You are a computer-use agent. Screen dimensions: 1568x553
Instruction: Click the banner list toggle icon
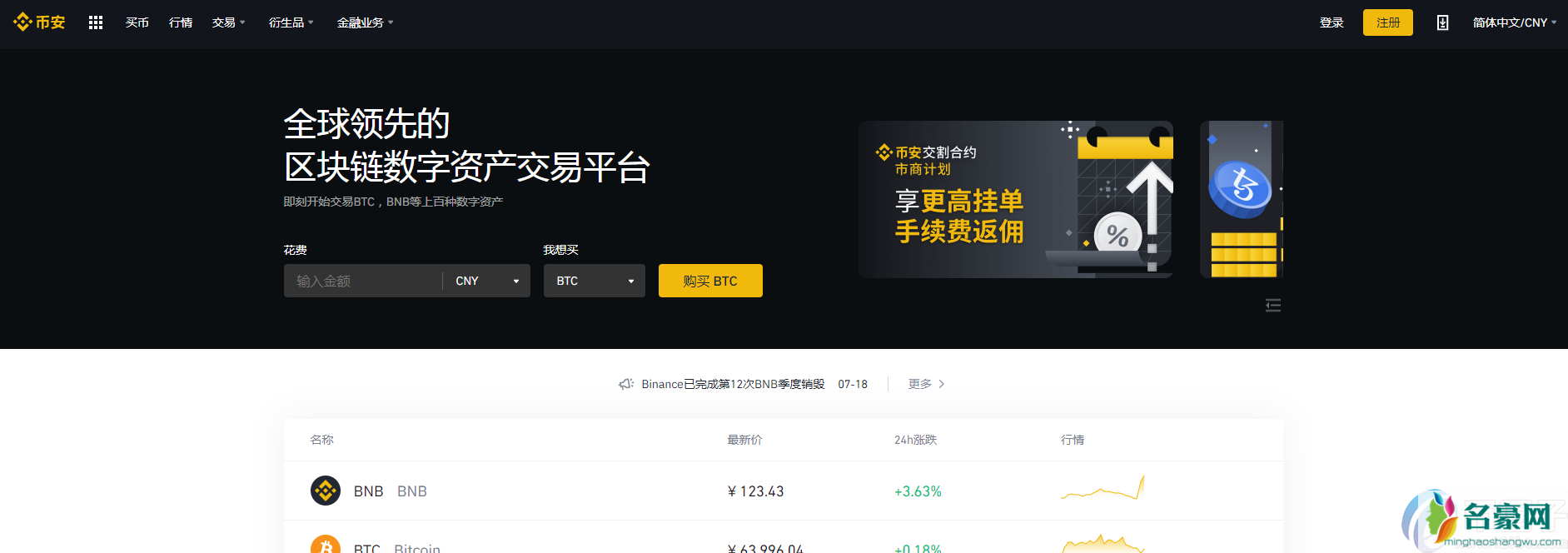pos(1272,306)
